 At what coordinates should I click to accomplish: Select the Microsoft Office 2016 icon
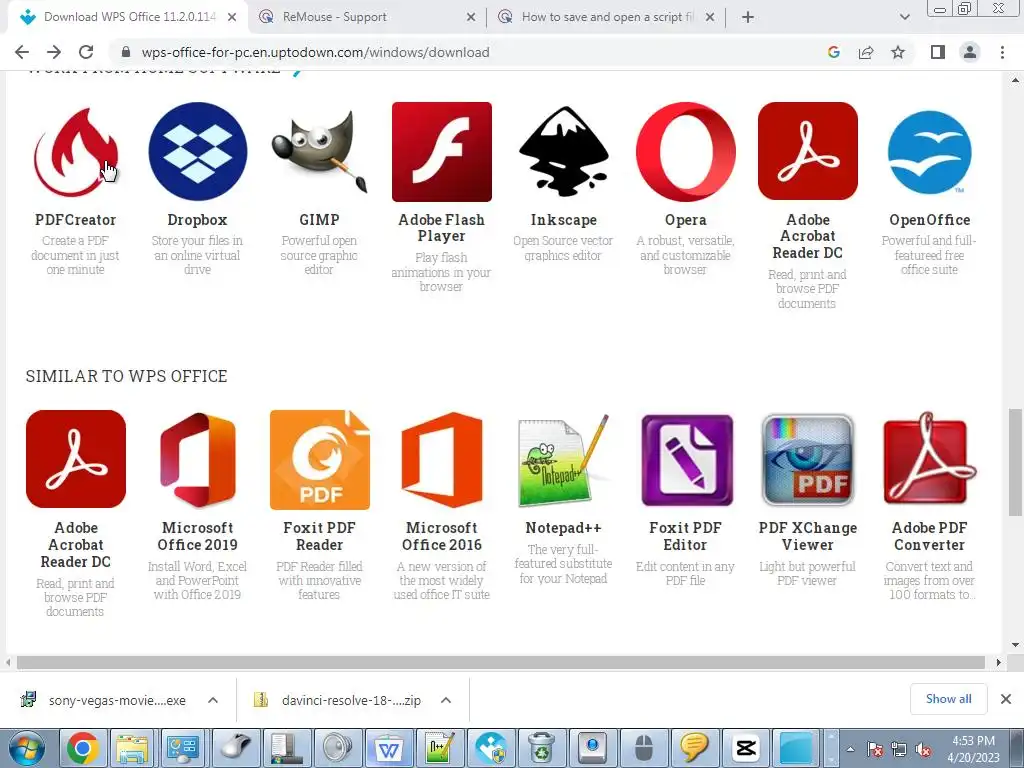pyautogui.click(x=441, y=459)
